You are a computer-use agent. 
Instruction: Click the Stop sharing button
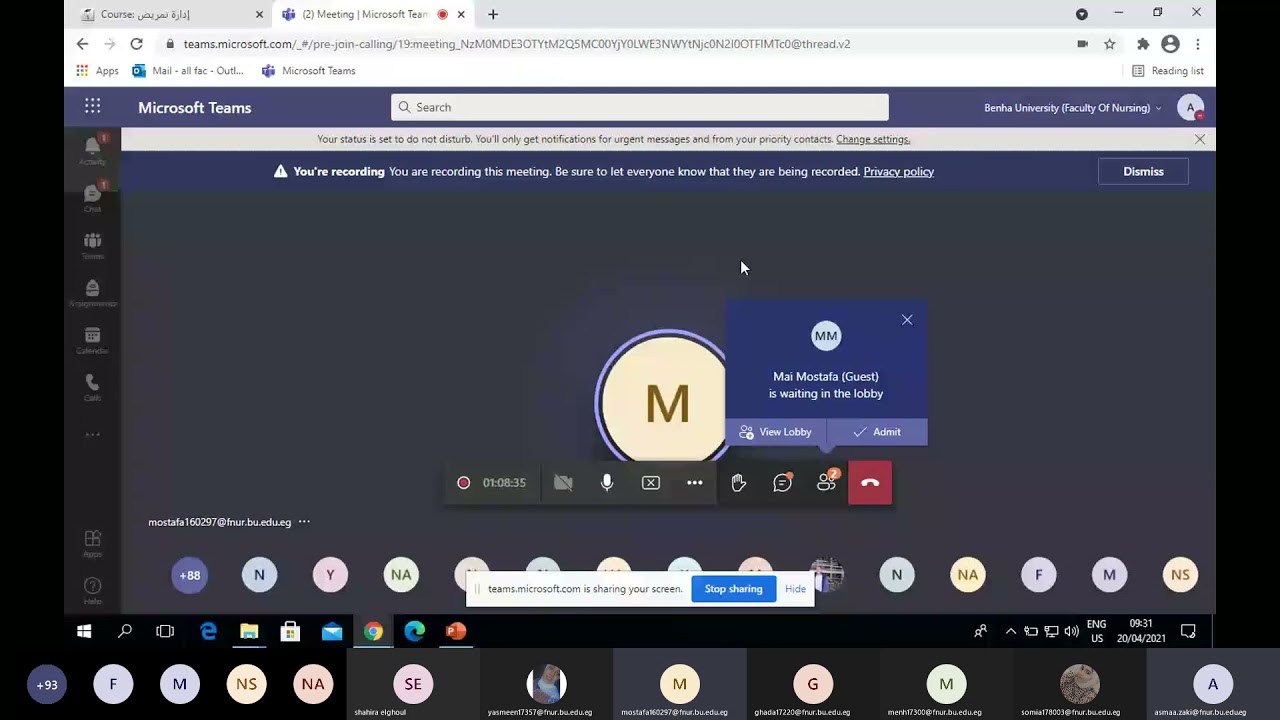point(733,589)
